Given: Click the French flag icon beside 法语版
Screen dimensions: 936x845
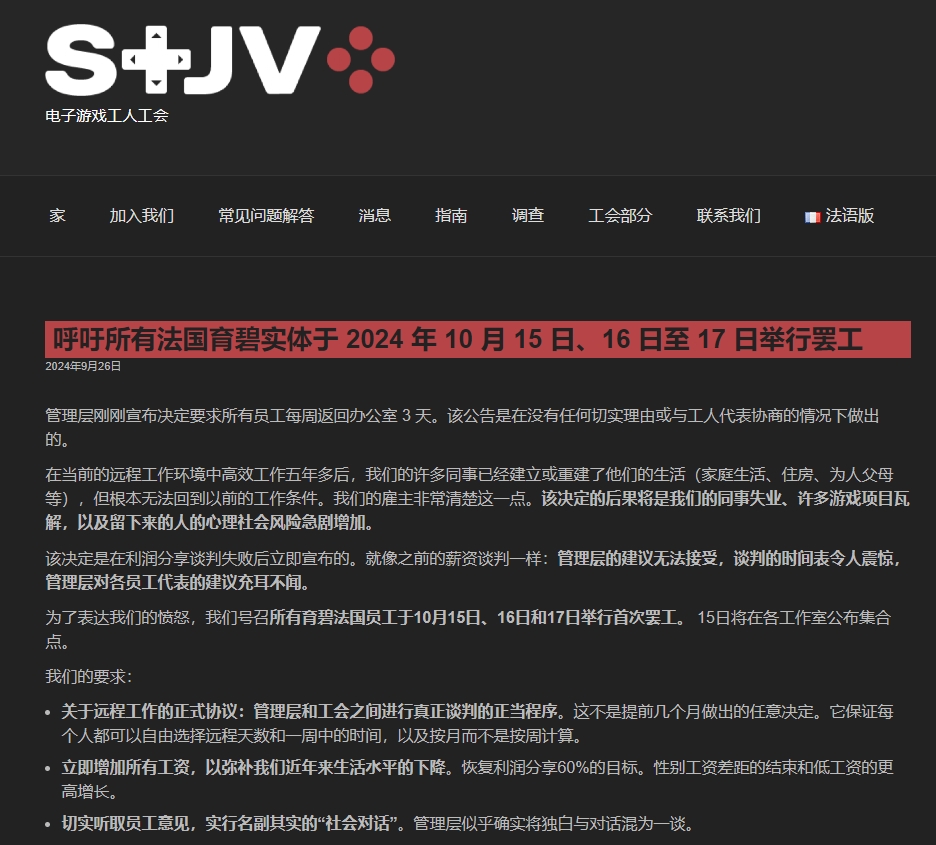Looking at the screenshot, I should pyautogui.click(x=812, y=217).
